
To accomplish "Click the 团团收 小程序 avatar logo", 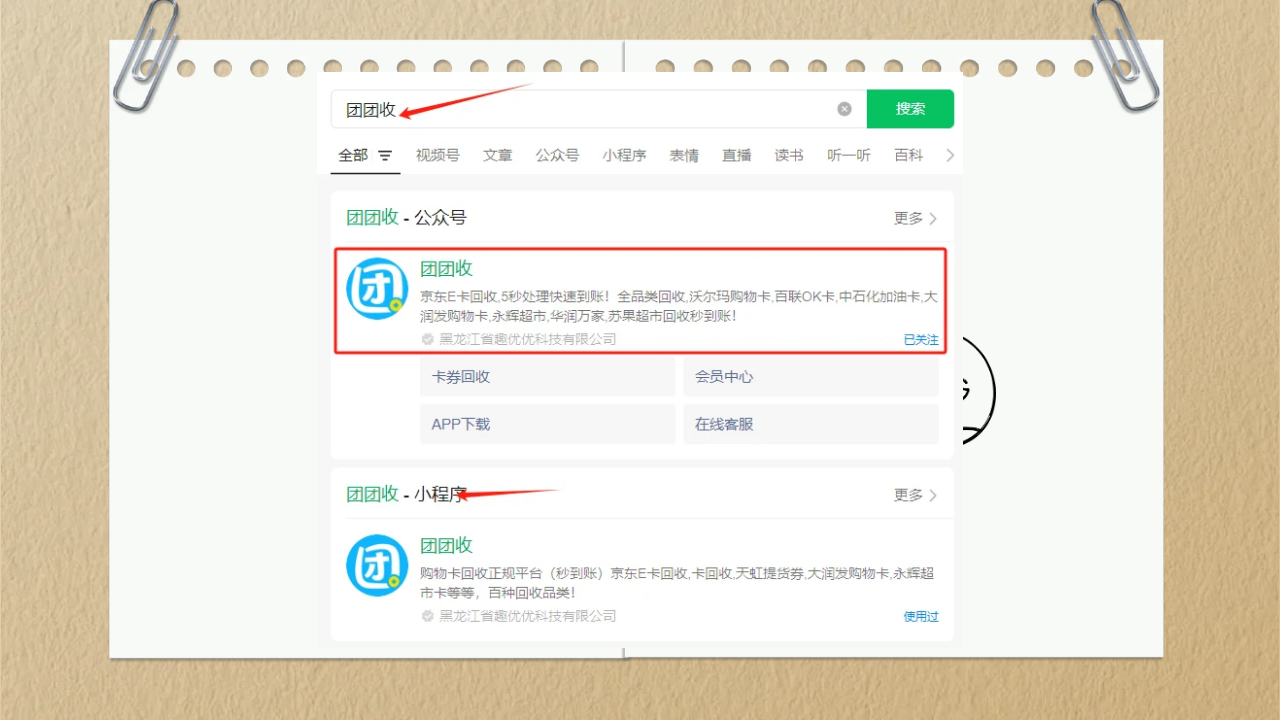I will click(x=377, y=566).
